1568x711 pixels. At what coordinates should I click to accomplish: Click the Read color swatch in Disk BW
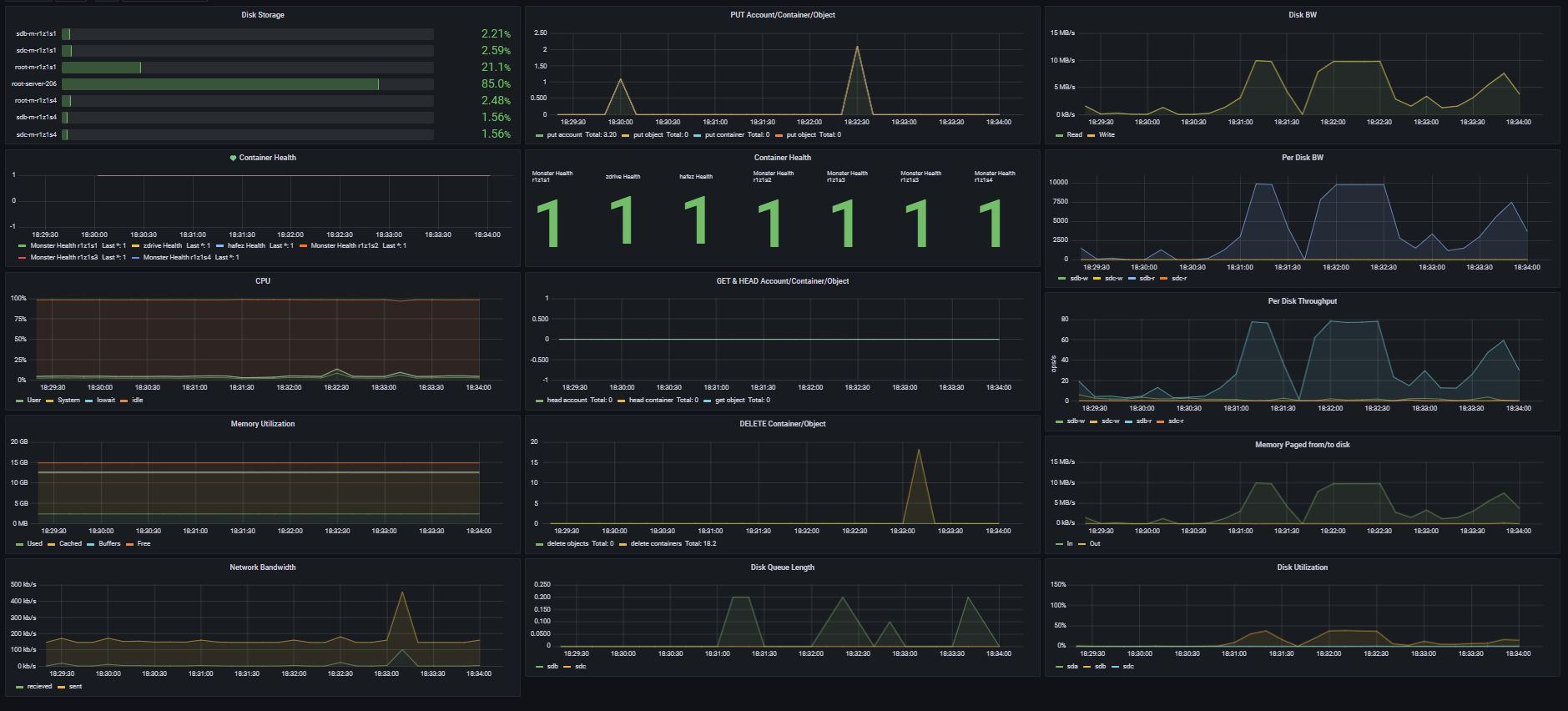click(1060, 135)
